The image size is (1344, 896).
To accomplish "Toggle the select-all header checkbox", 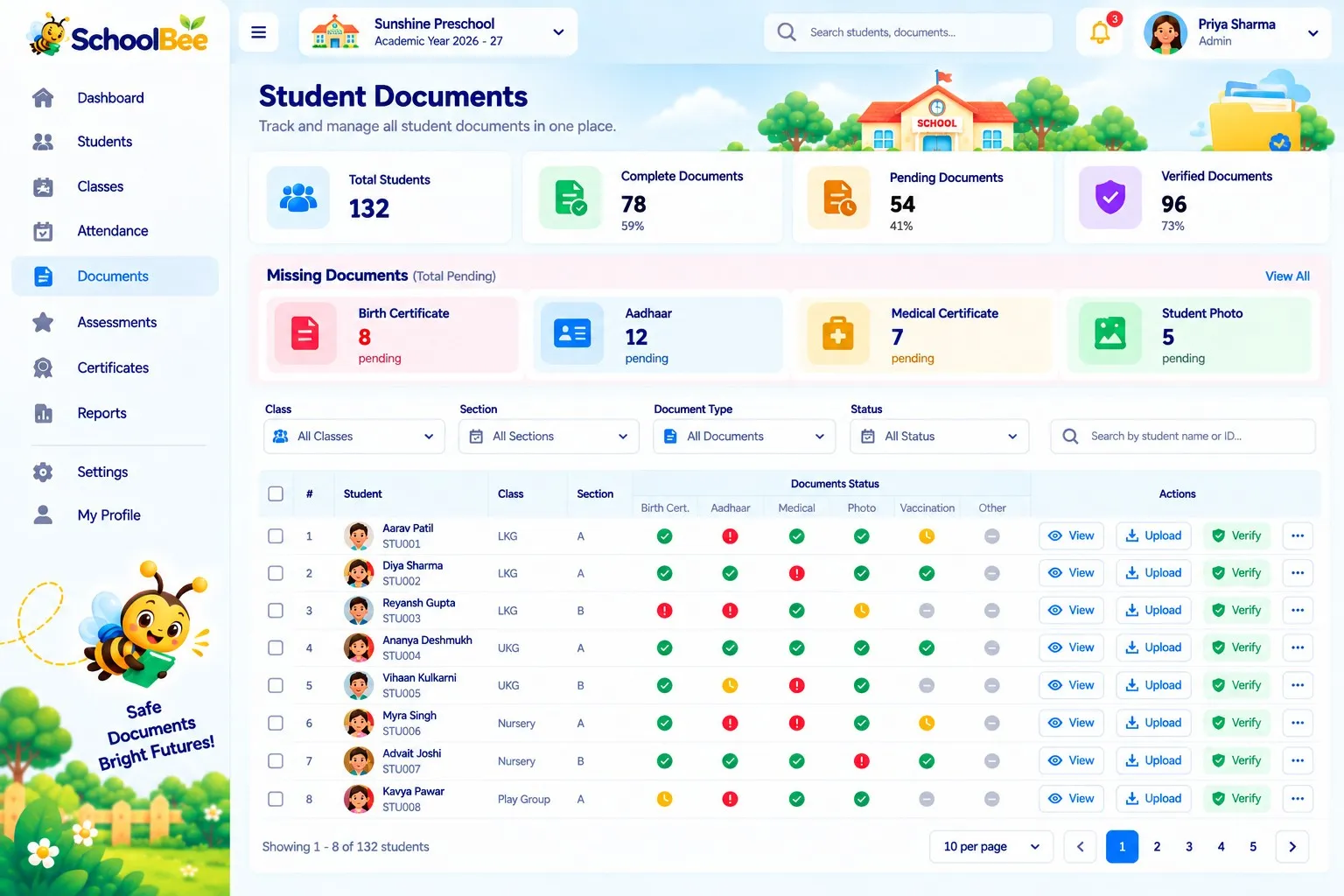I will point(276,493).
